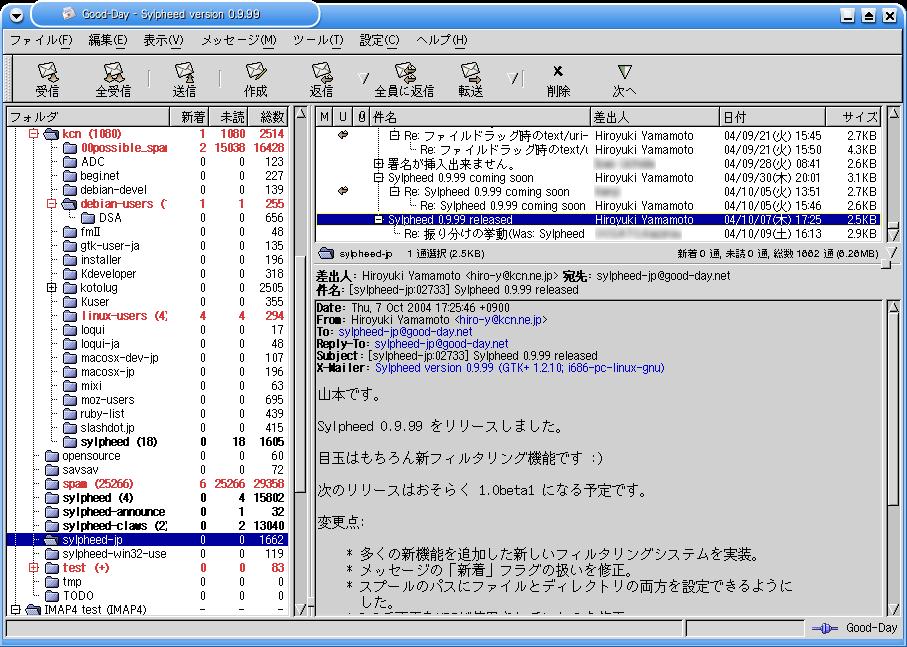Delete the message with 削除 icon
Screen dimensions: 907x647
pos(558,71)
